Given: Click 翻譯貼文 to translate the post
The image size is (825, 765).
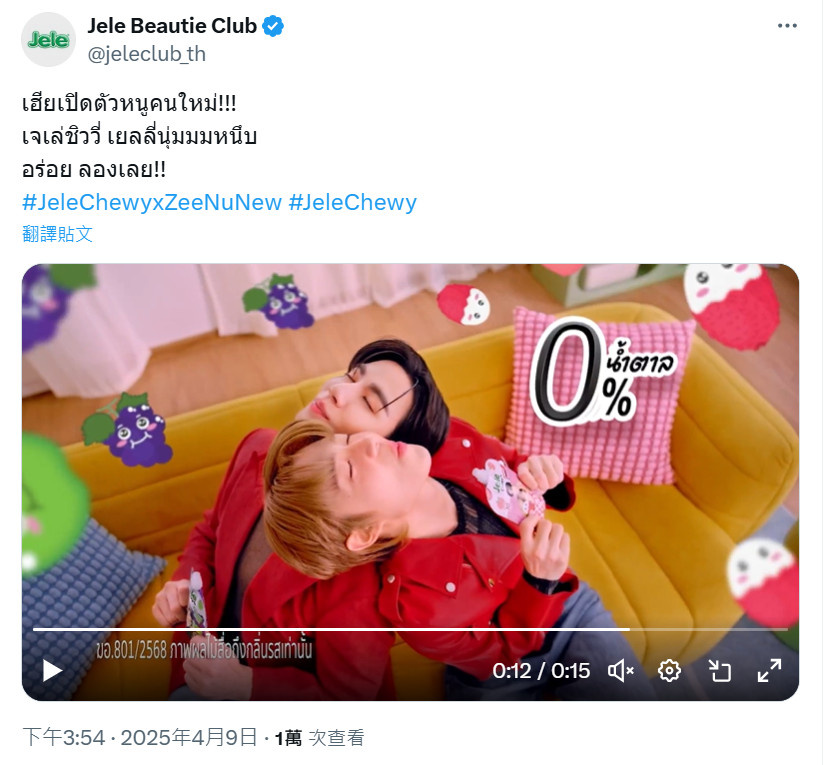Looking at the screenshot, I should click(57, 234).
